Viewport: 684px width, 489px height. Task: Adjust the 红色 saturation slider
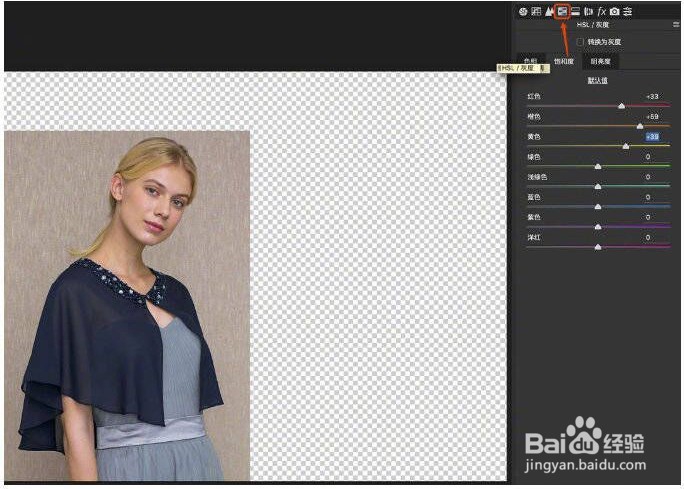(x=621, y=106)
